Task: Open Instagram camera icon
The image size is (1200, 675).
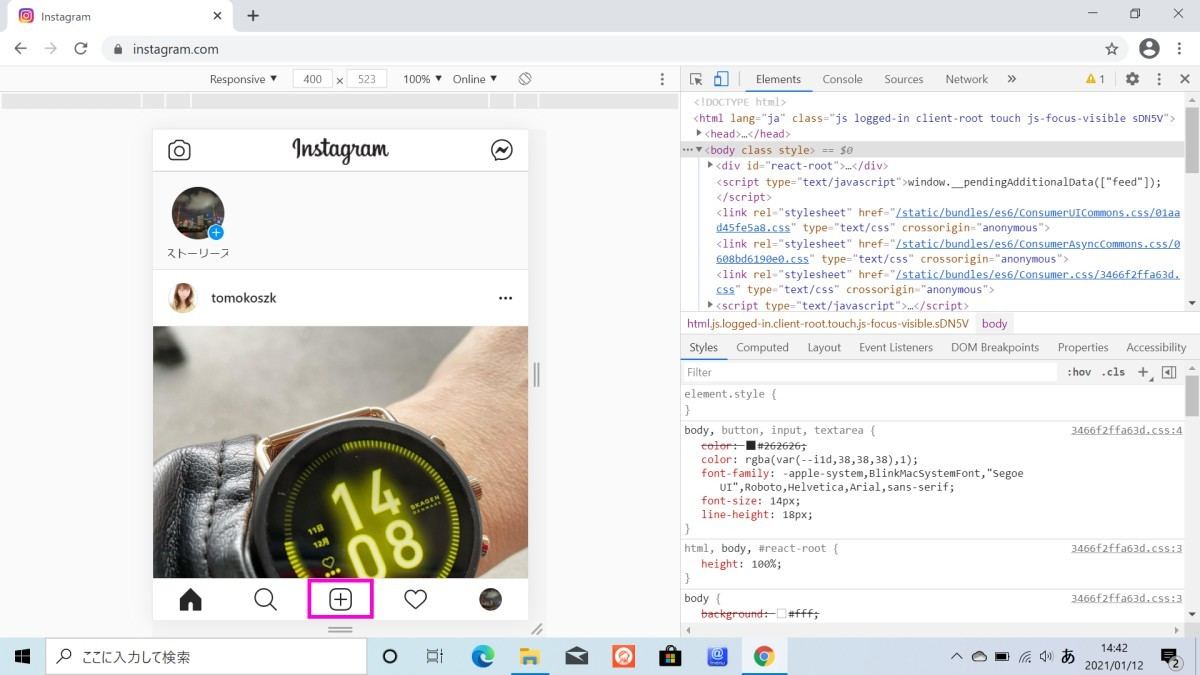Action: (x=179, y=150)
